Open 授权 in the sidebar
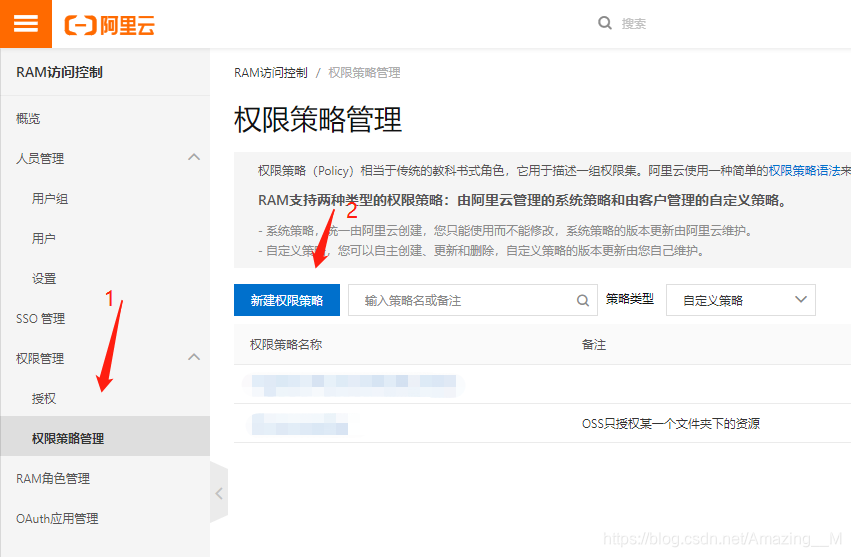Image resolution: width=851 pixels, height=557 pixels. pos(44,398)
